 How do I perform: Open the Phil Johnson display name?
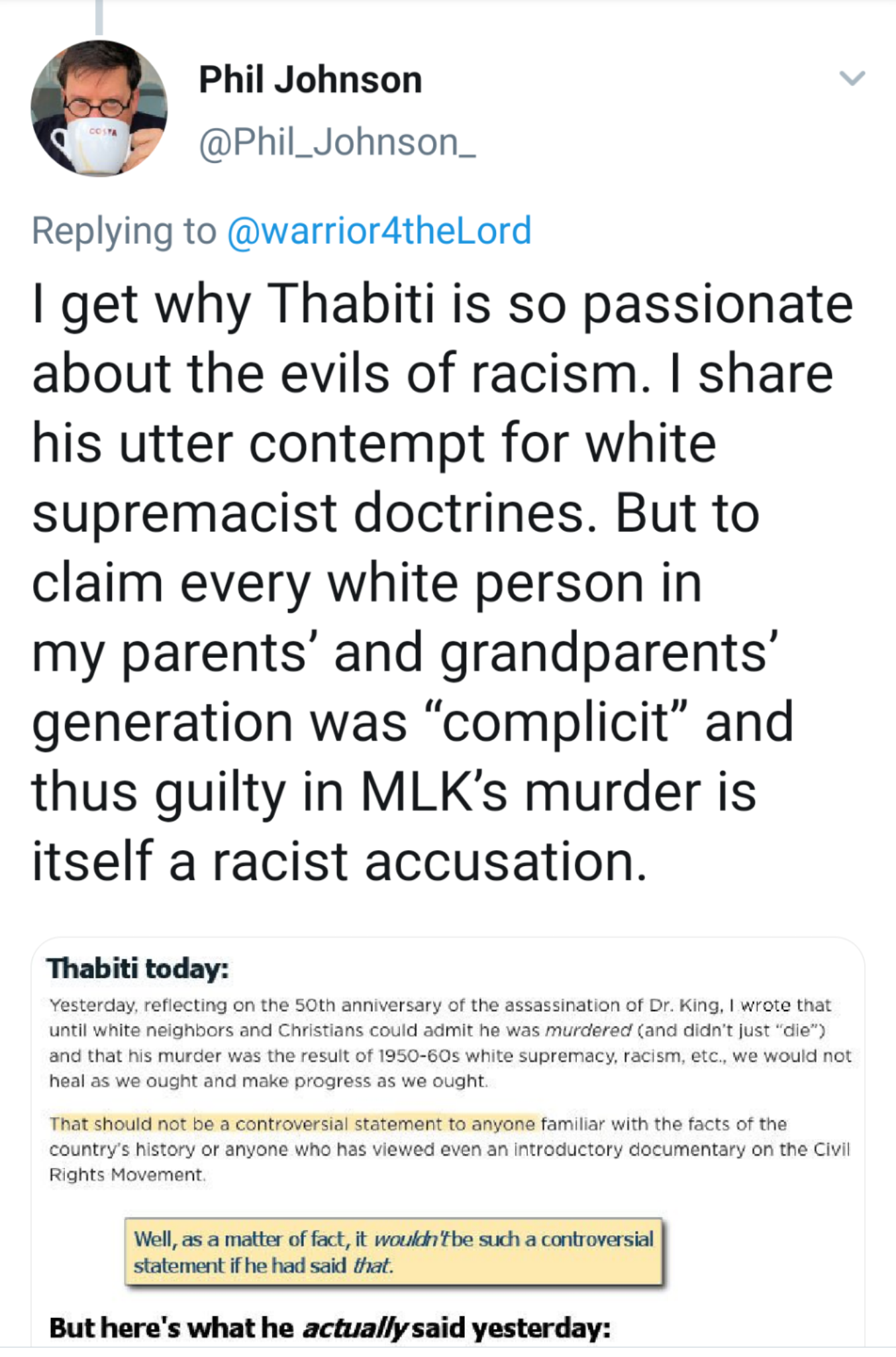(310, 80)
